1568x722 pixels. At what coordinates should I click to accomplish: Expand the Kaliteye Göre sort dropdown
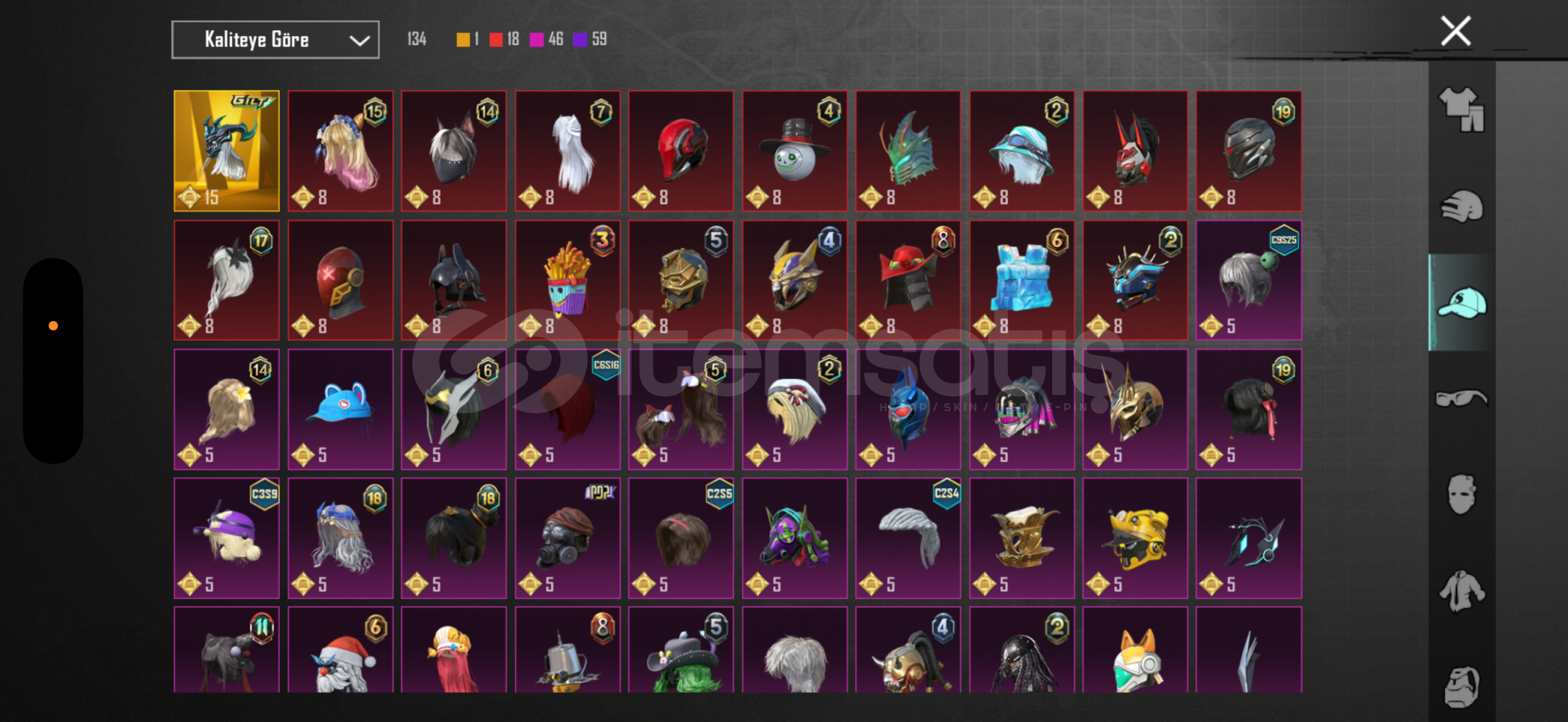click(275, 40)
